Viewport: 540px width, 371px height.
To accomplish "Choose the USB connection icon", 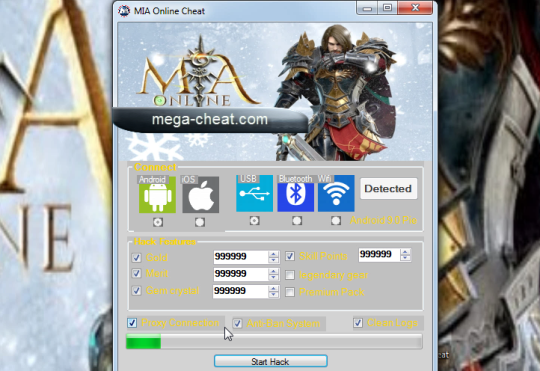I will point(255,193).
